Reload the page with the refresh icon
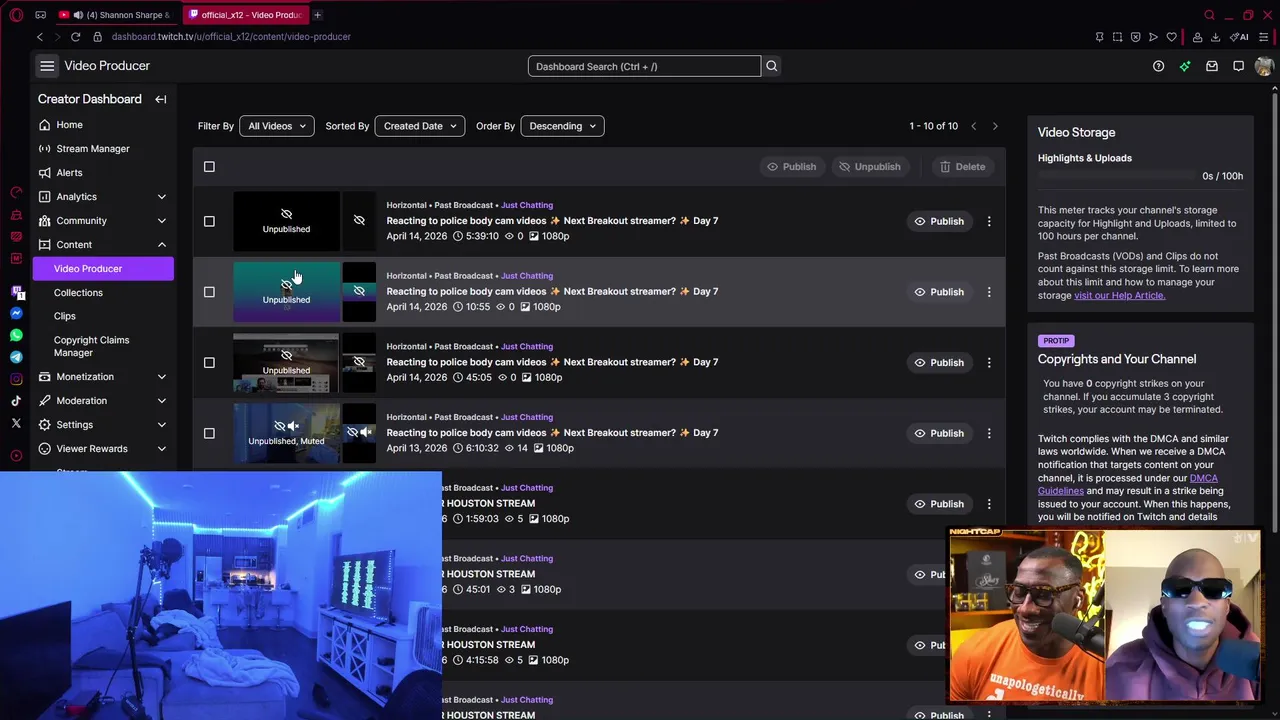This screenshot has height=720, width=1280. pos(75,37)
